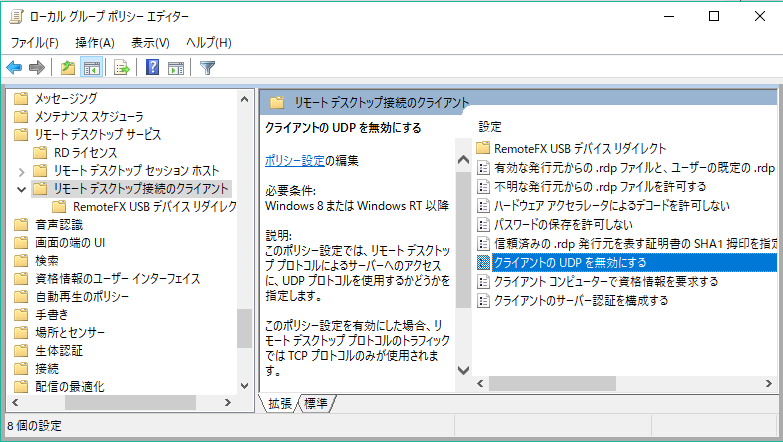Click policy icon of パスワードの保存を許可しない row
Viewport: 783px width, 442px height.
pos(483,224)
